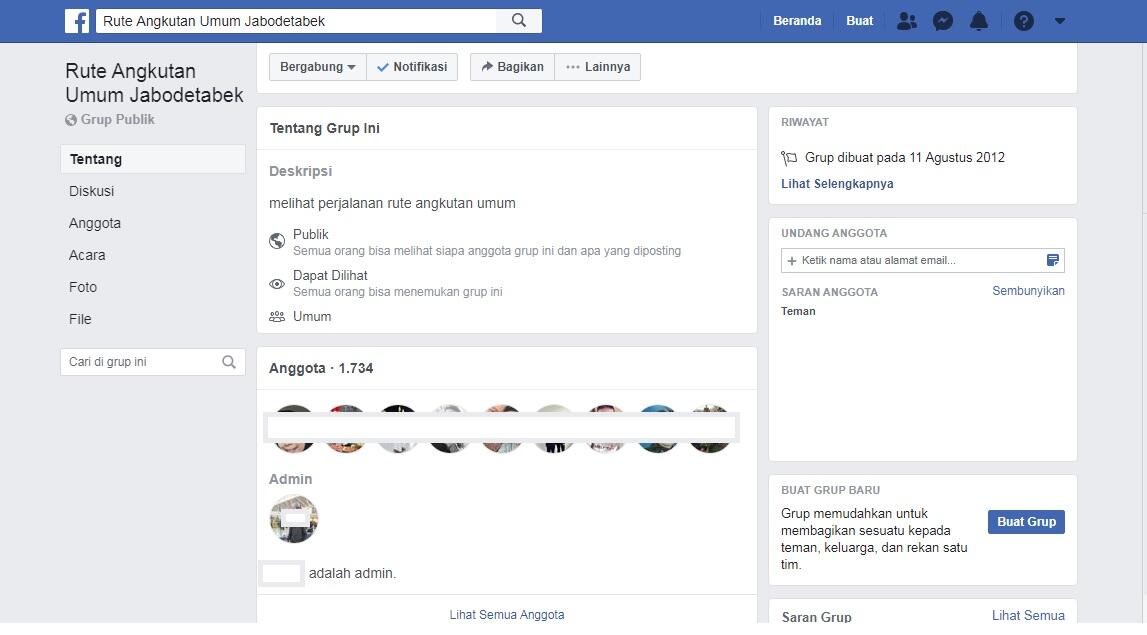Click the 'Anggota · 1.734' heading

(321, 368)
